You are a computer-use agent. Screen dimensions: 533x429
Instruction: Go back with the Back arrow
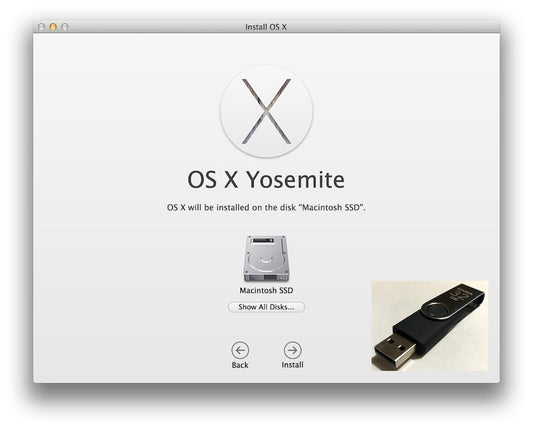[x=240, y=350]
